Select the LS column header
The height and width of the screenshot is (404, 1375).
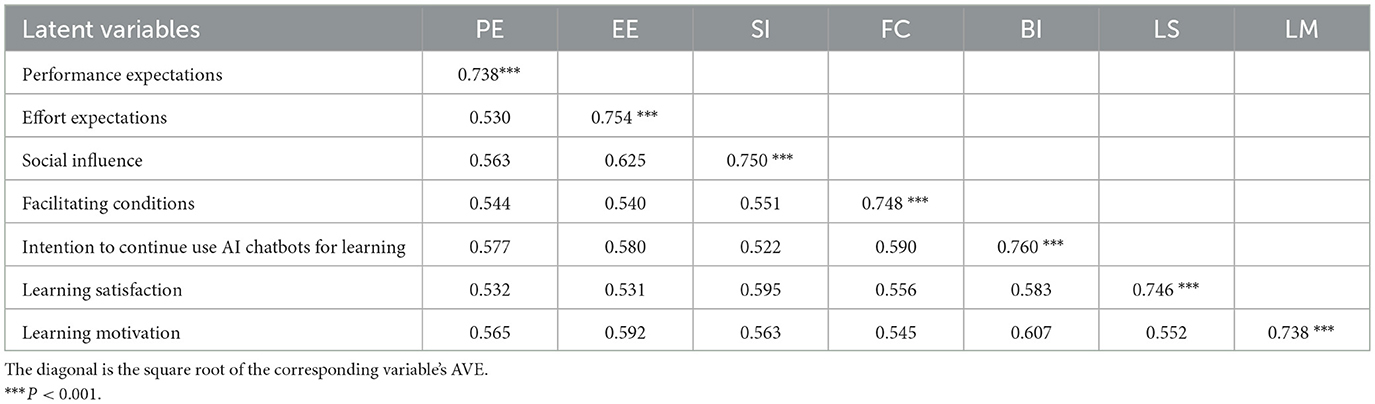tap(1166, 30)
